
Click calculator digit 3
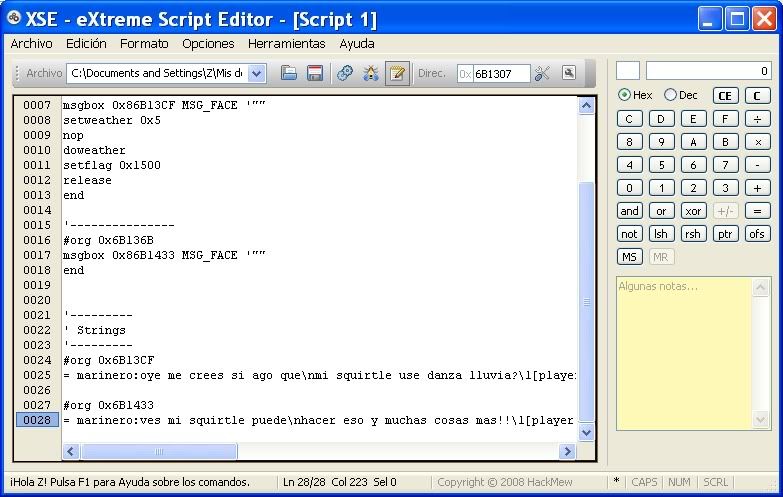tap(725, 188)
